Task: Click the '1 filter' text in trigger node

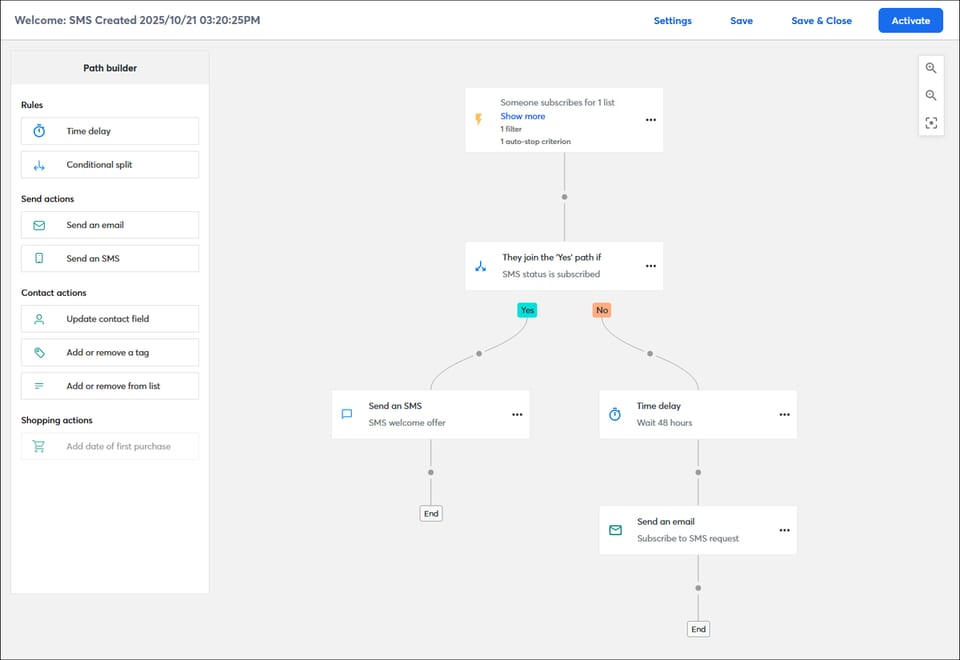Action: (x=511, y=129)
